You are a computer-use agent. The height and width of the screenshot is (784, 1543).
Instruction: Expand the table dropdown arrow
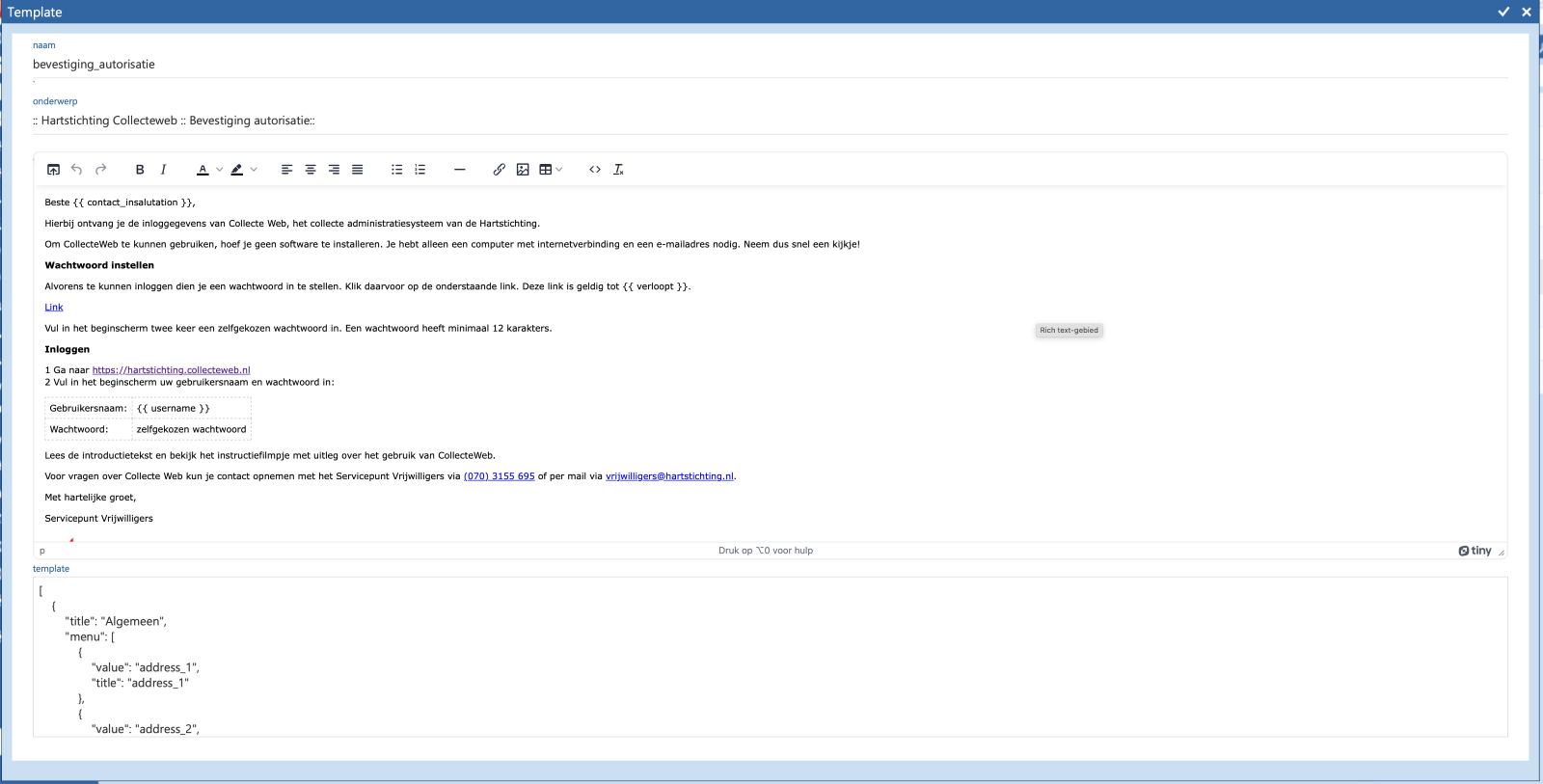click(559, 170)
